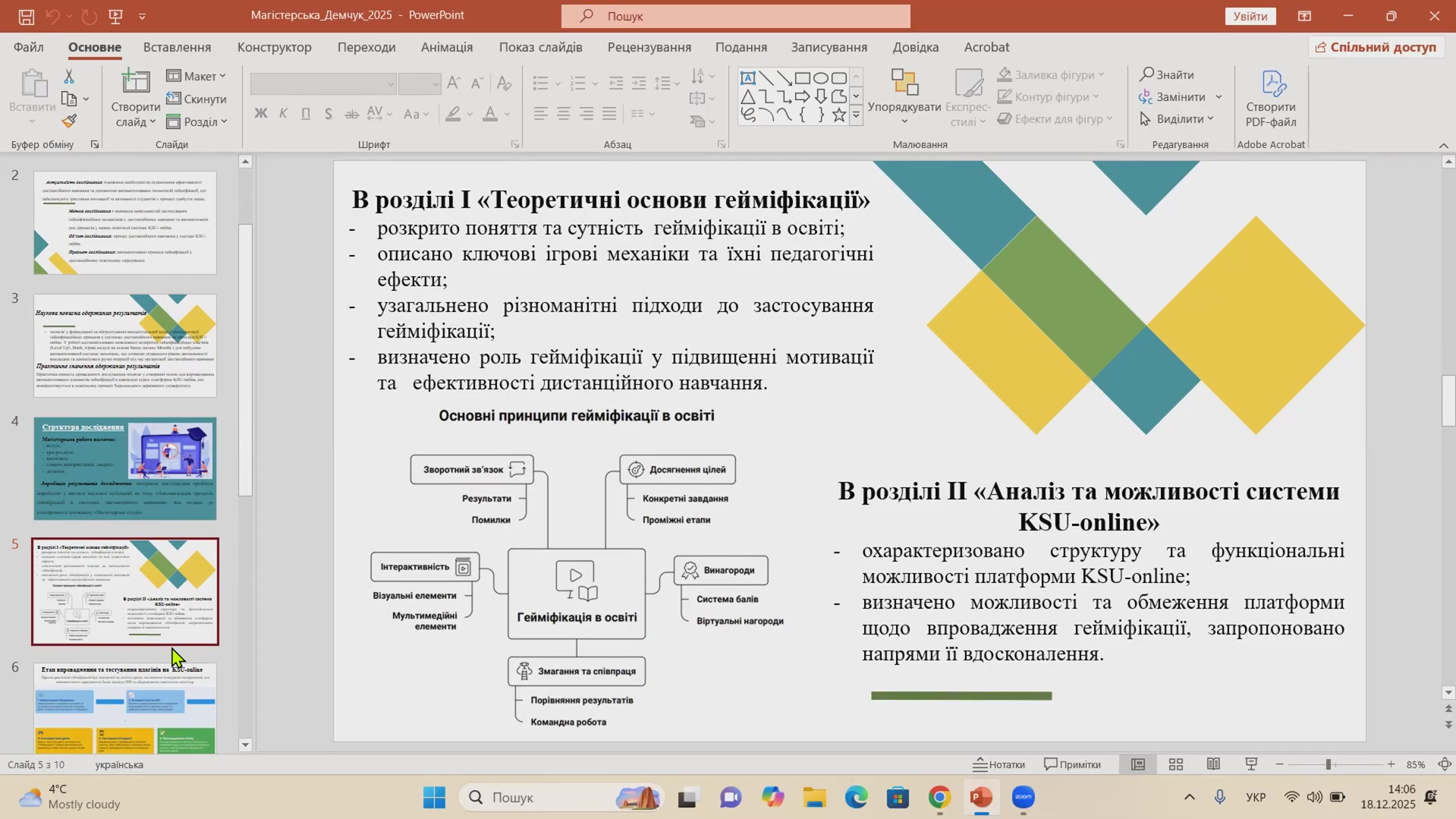Click the Sign in (Увійти) button
This screenshot has width=1456, height=819.
[x=1250, y=16]
